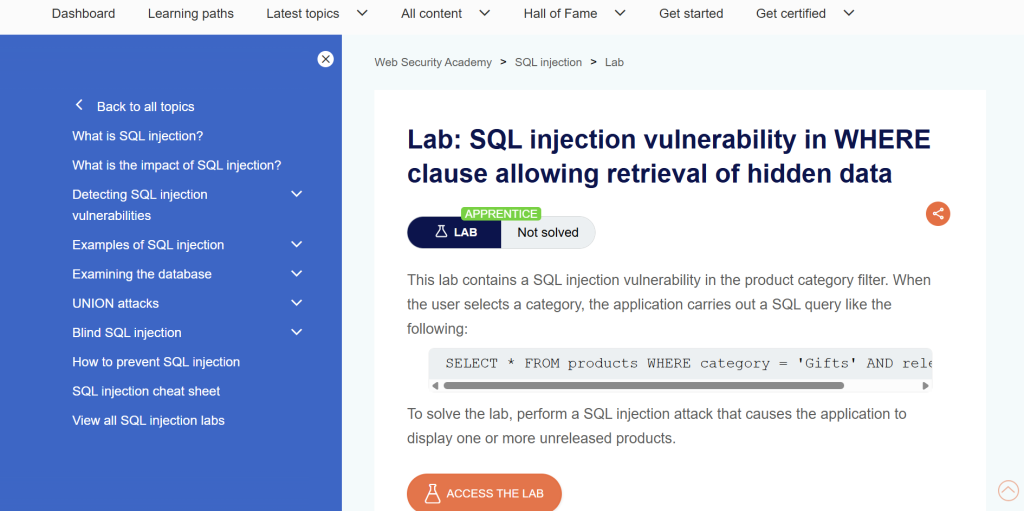Viewport: 1024px width, 511px height.
Task: Click the ACCESS THE LAB button
Action: pyautogui.click(x=485, y=493)
